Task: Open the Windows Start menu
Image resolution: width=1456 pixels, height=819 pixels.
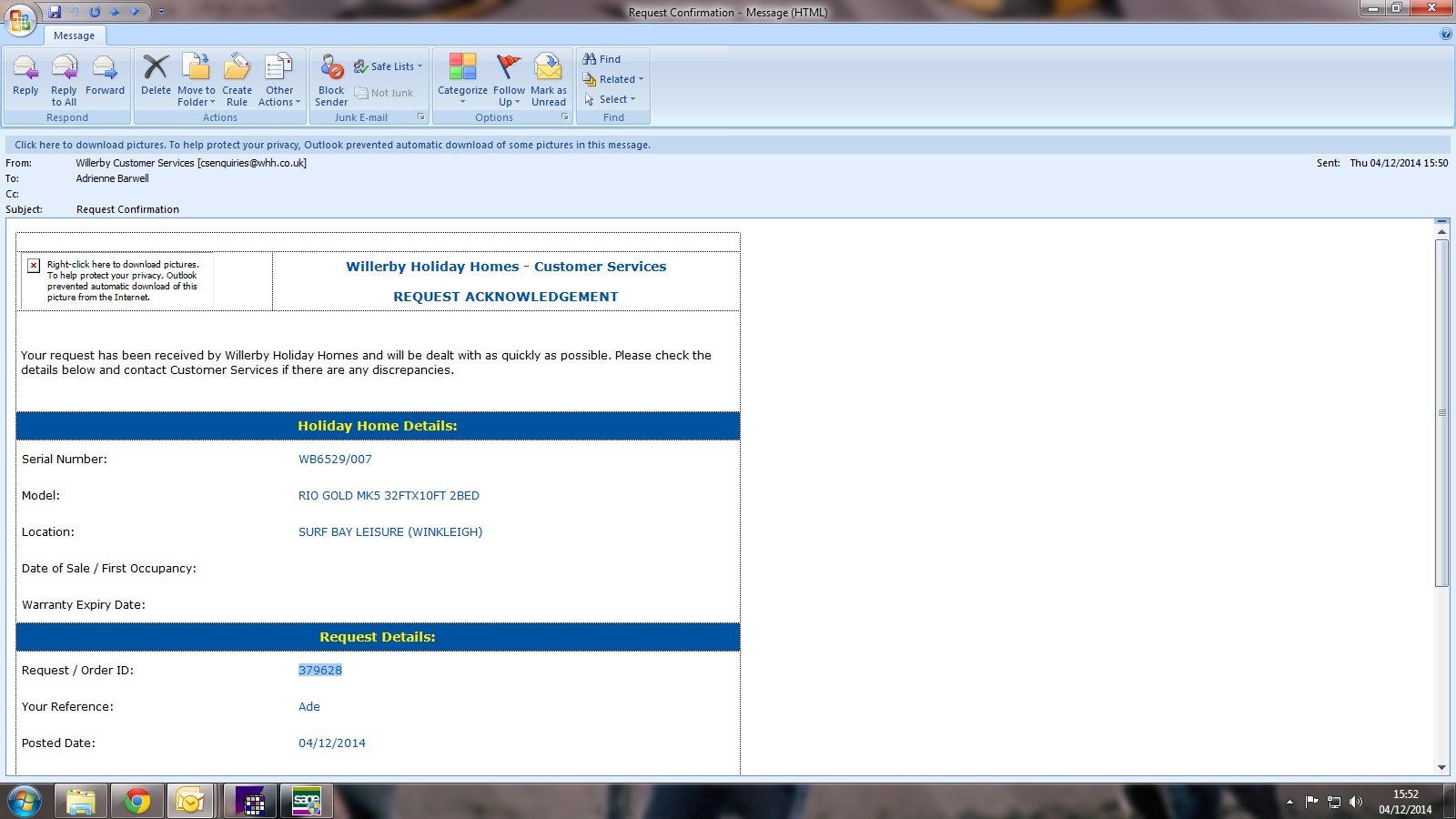Action: click(x=24, y=801)
